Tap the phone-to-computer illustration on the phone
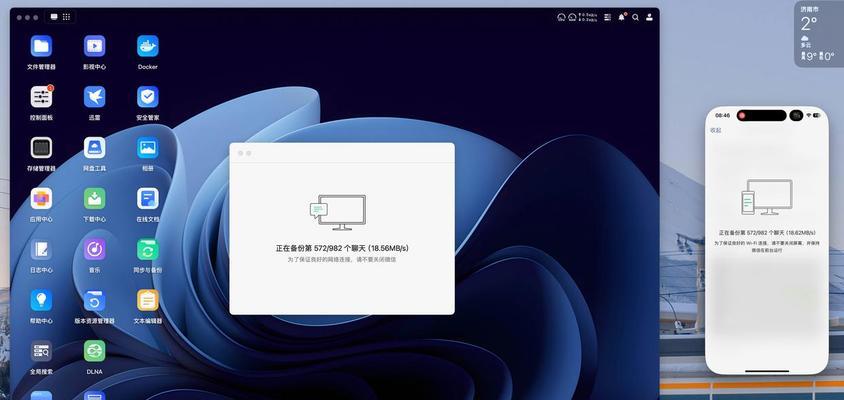The image size is (844, 400). click(x=766, y=197)
